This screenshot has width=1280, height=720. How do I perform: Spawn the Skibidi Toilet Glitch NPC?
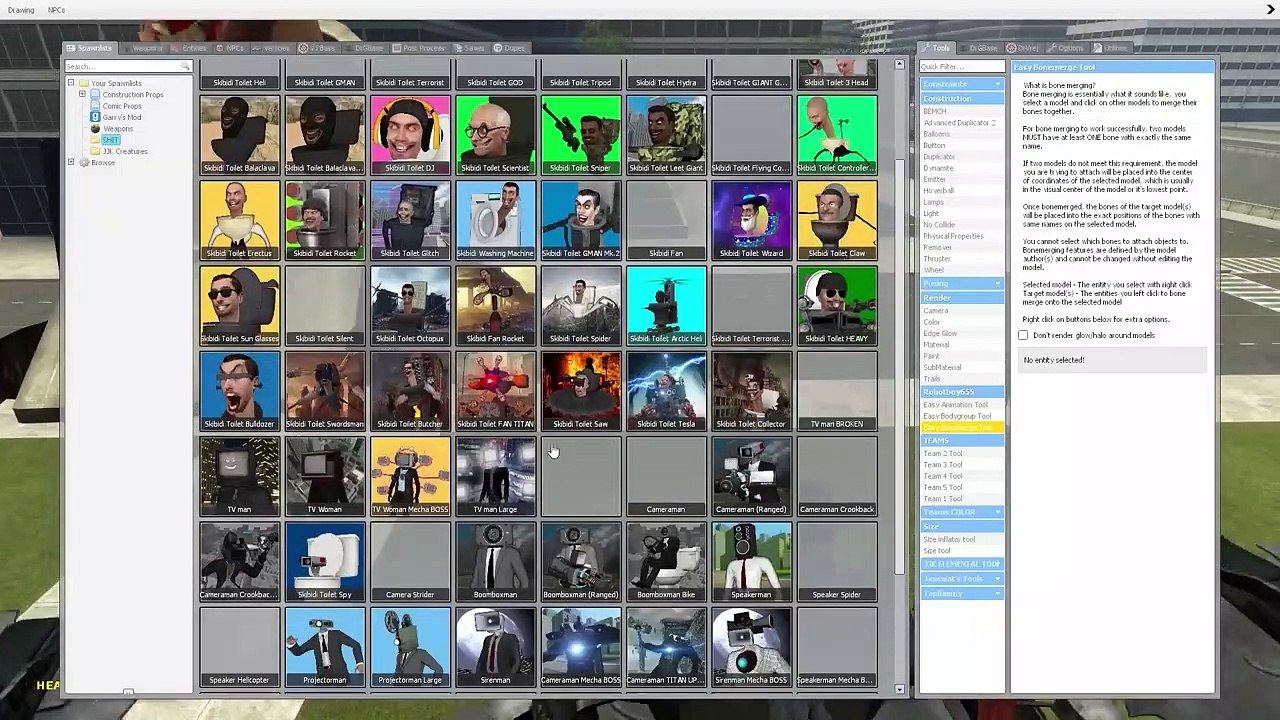point(410,220)
